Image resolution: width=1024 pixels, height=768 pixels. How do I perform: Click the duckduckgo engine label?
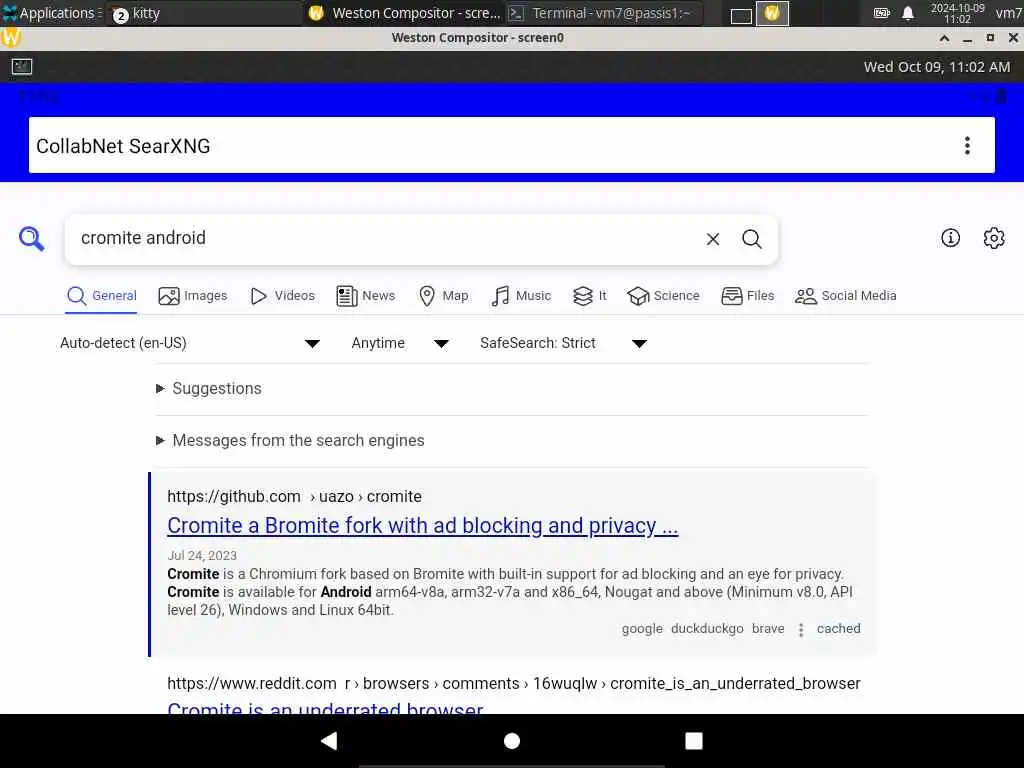707,629
